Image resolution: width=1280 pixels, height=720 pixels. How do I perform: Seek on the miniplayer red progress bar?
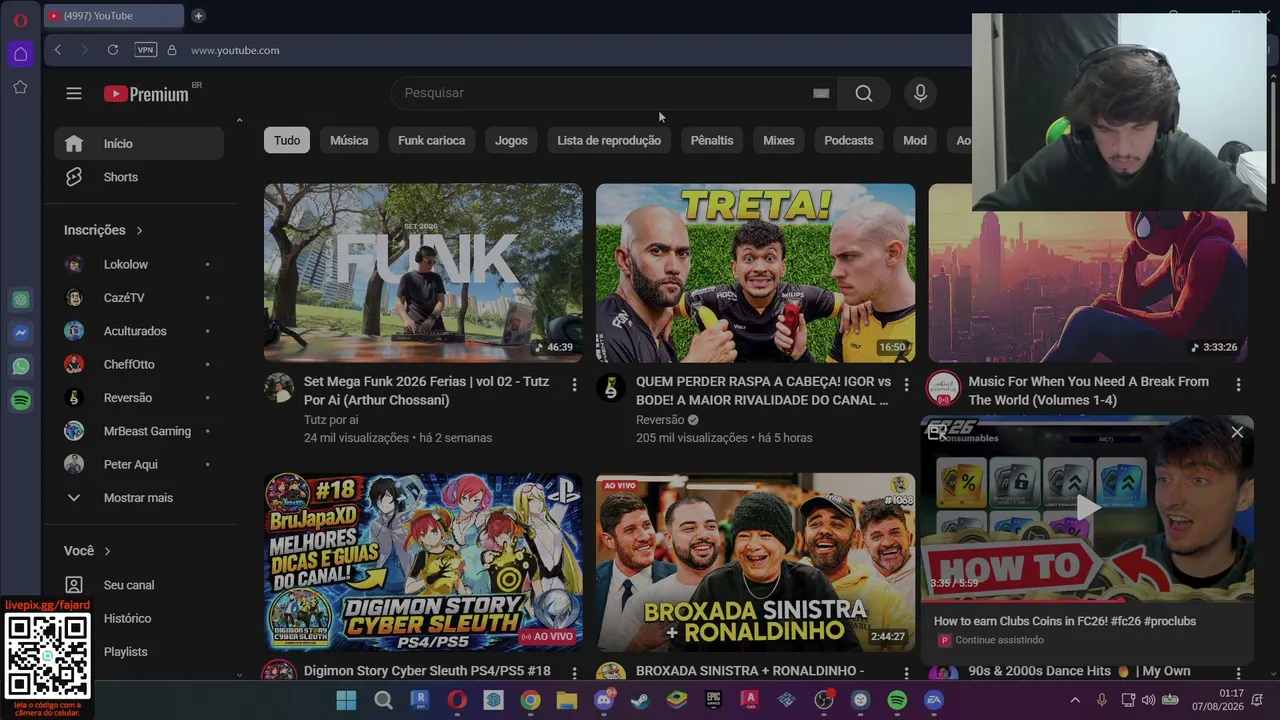[1087, 601]
